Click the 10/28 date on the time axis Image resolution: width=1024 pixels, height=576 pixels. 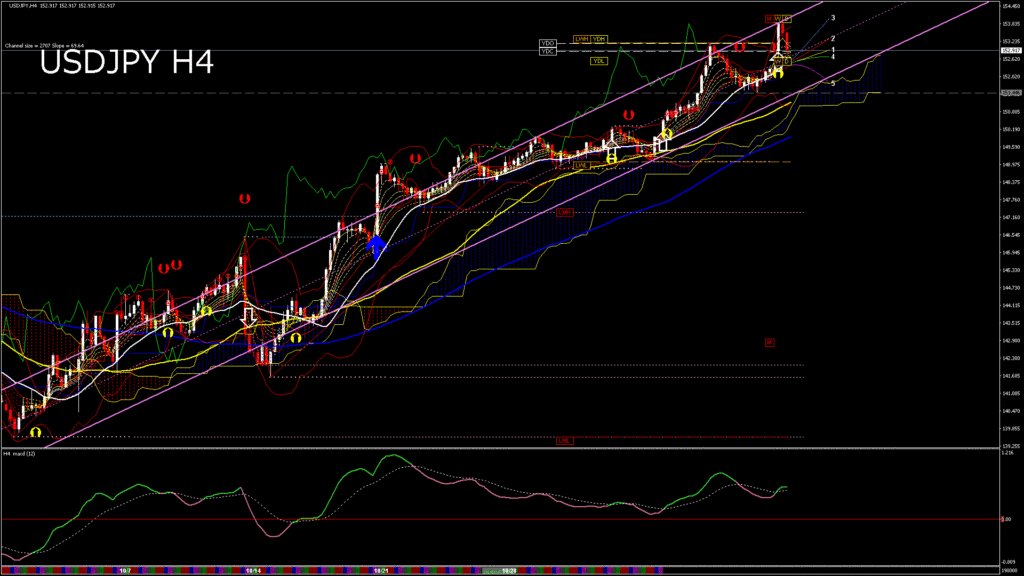click(x=509, y=571)
